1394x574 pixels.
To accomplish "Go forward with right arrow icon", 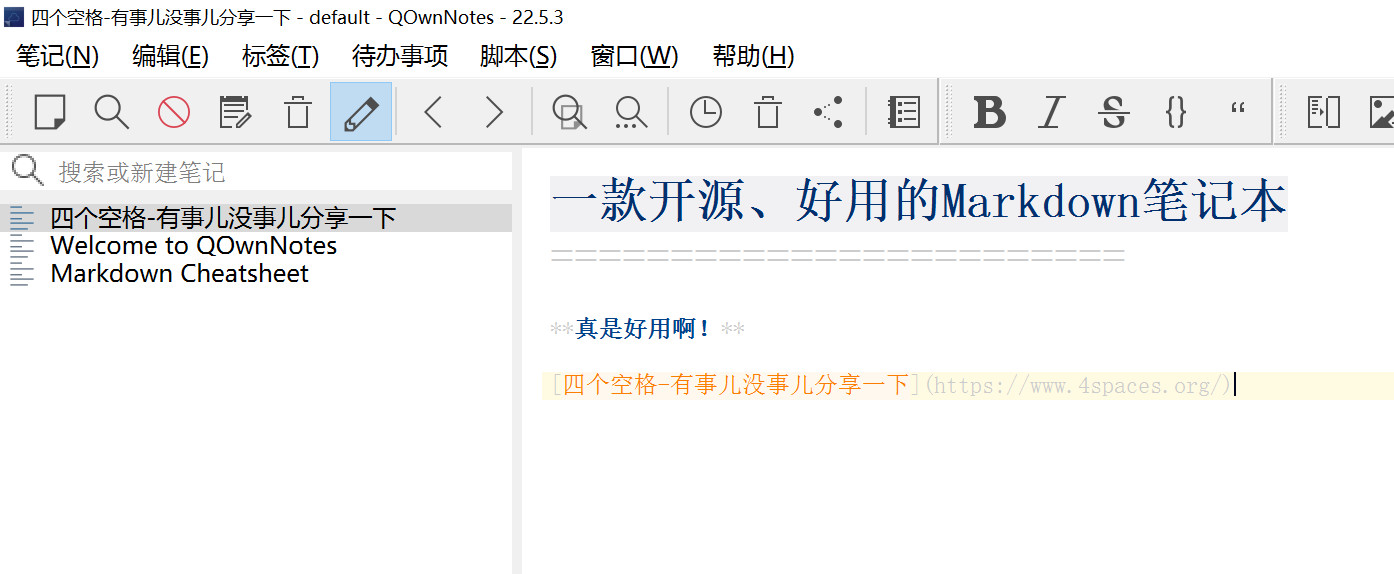I will pos(494,112).
